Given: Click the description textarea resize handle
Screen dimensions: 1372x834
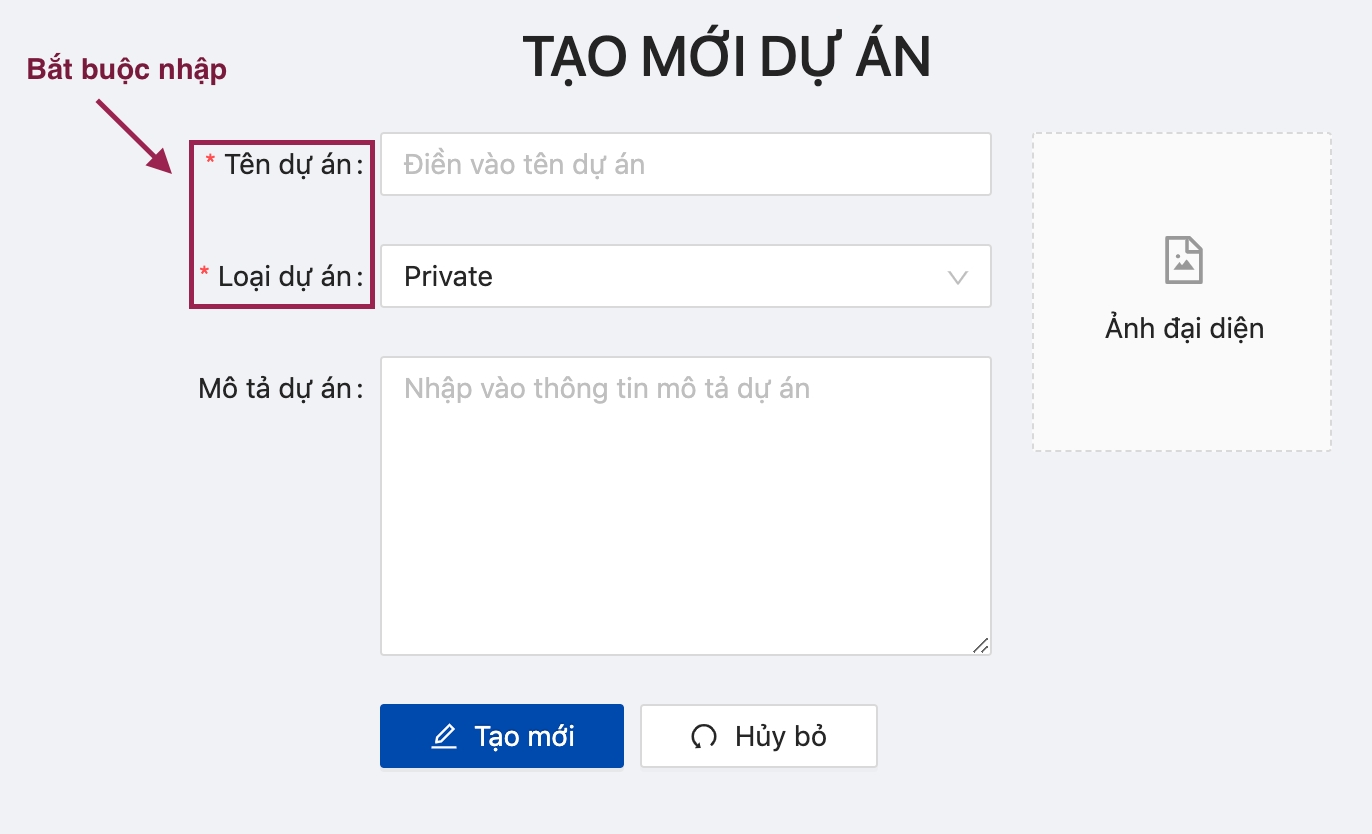Looking at the screenshot, I should (980, 646).
